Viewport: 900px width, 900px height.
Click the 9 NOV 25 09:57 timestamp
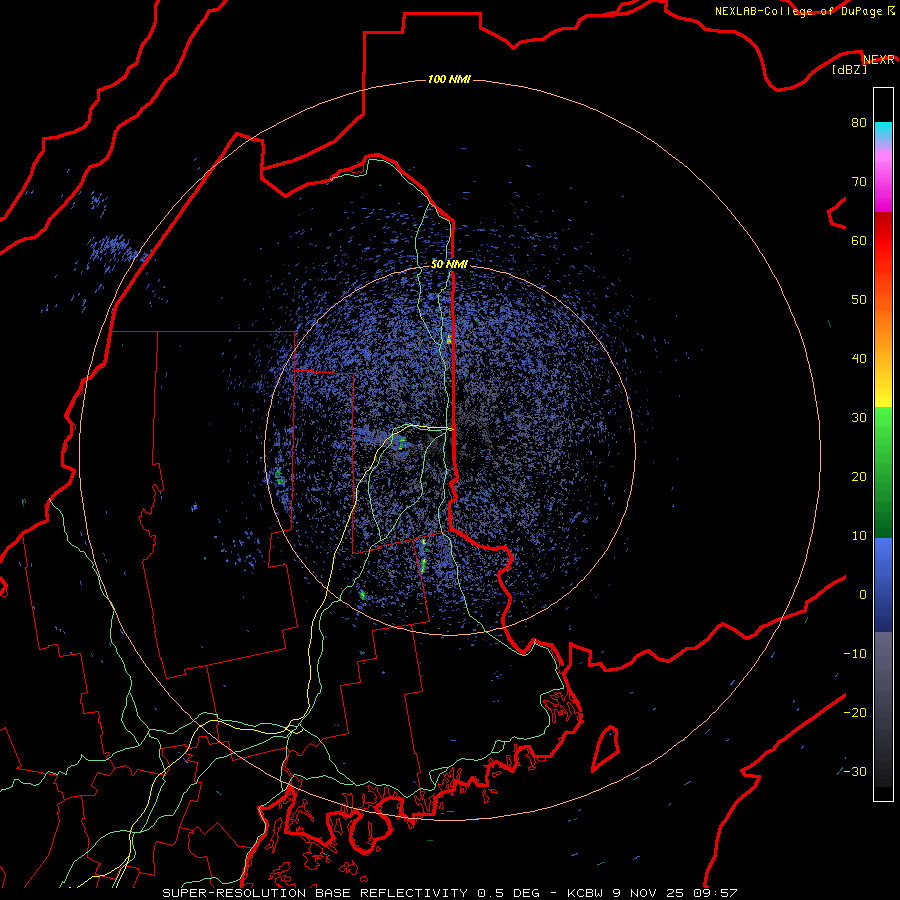pyautogui.click(x=674, y=893)
